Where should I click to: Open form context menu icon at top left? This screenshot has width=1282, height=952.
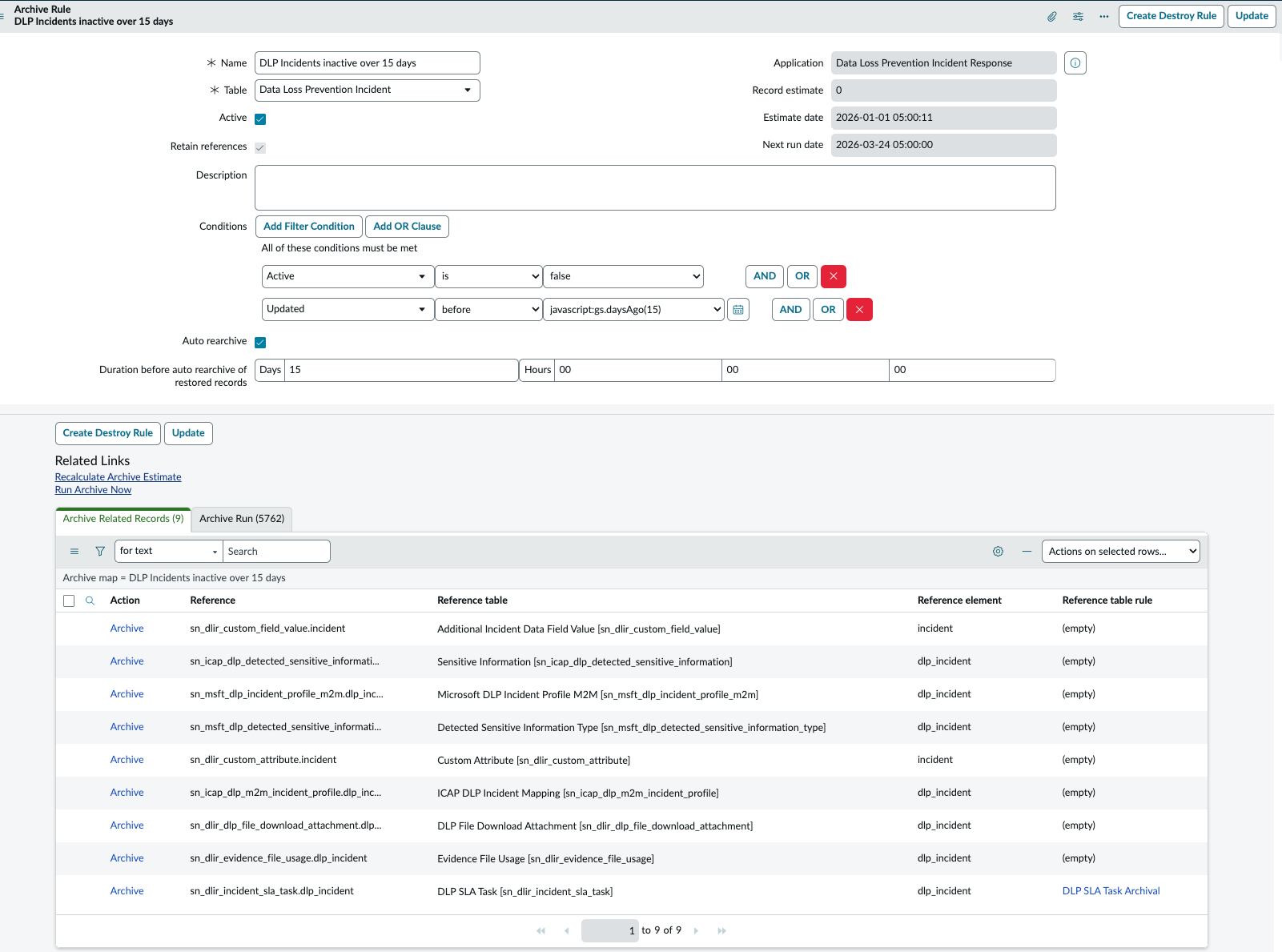[x=2, y=15]
